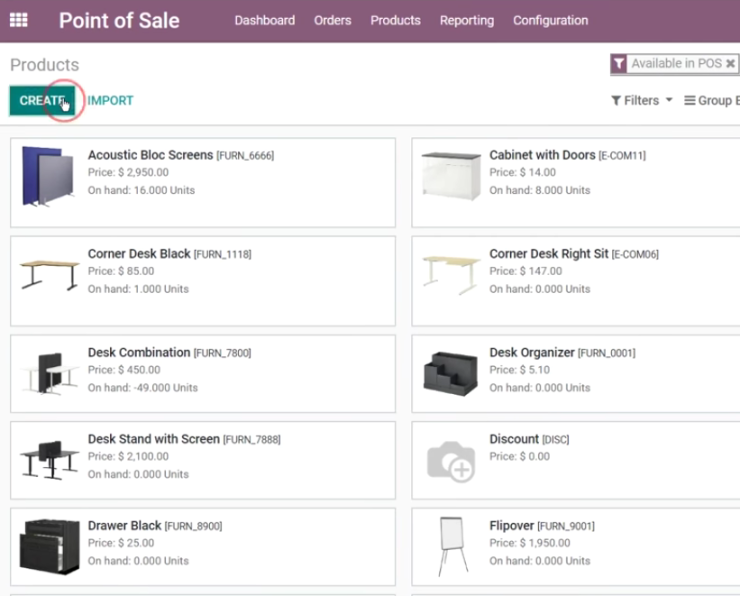Click the Price $ 1,950.00 text
This screenshot has height=596, width=740.
[530, 543]
